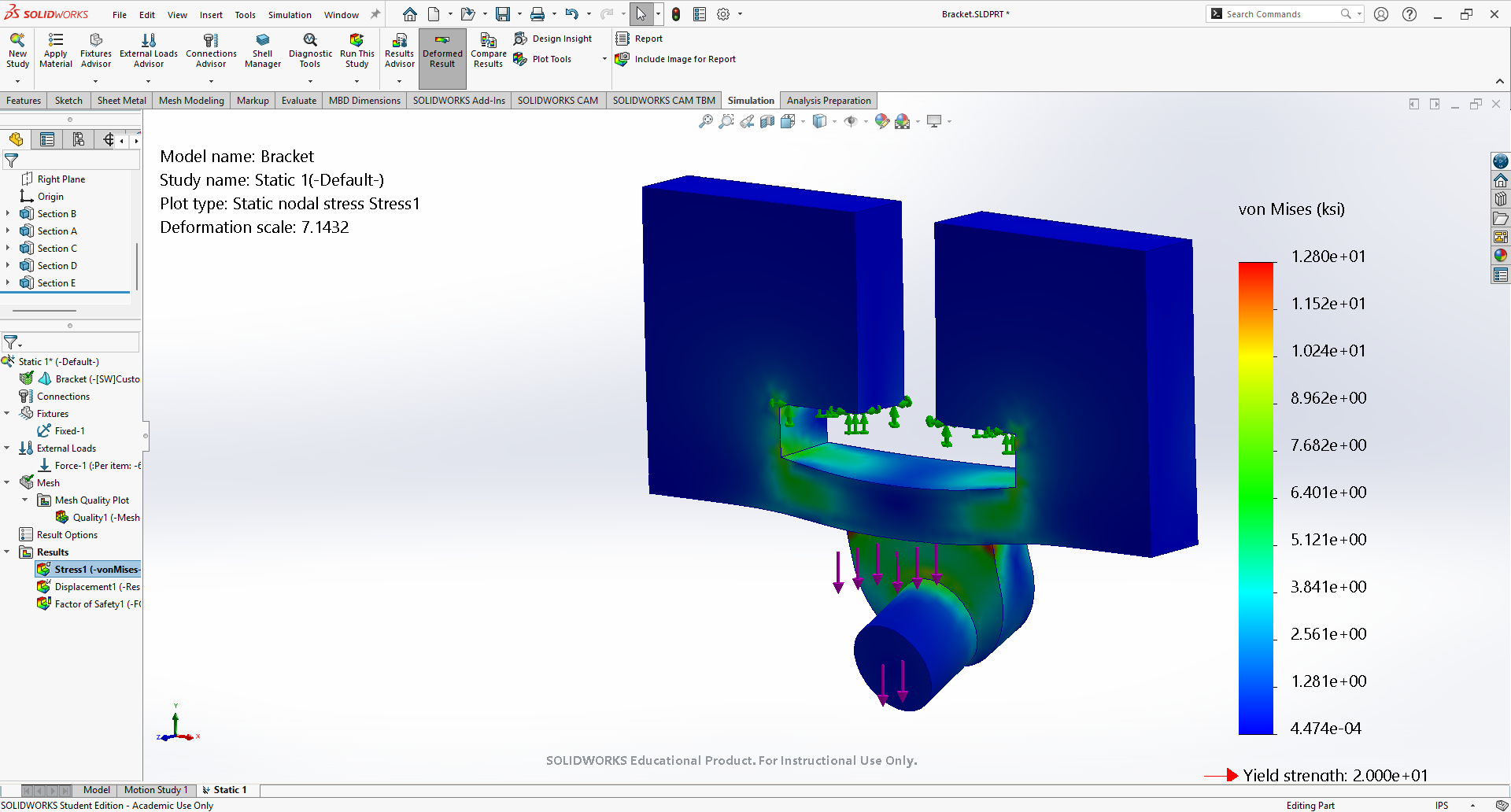Open the New Study dropdown arrow
Image resolution: width=1511 pixels, height=812 pixels.
(x=17, y=81)
